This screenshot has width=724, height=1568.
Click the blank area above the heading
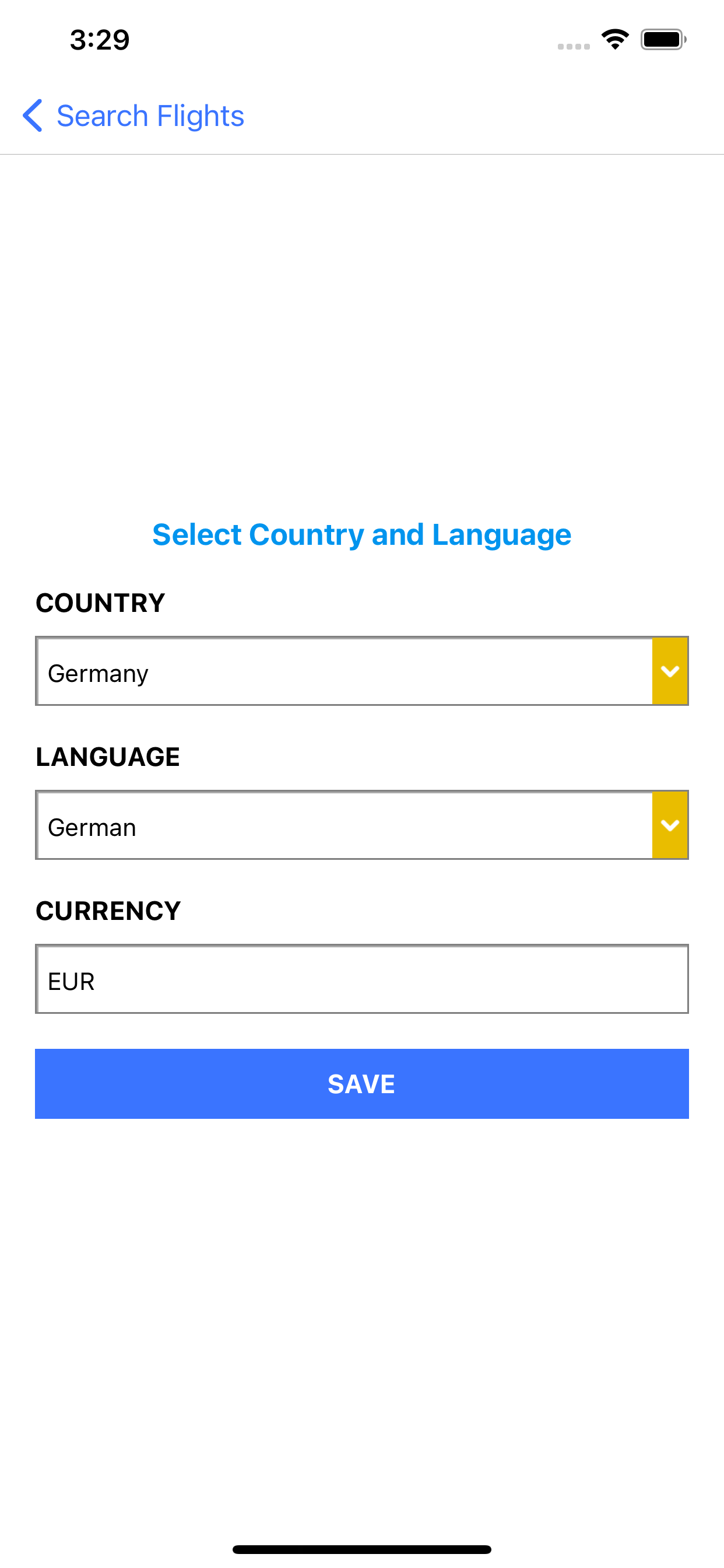coord(362,328)
